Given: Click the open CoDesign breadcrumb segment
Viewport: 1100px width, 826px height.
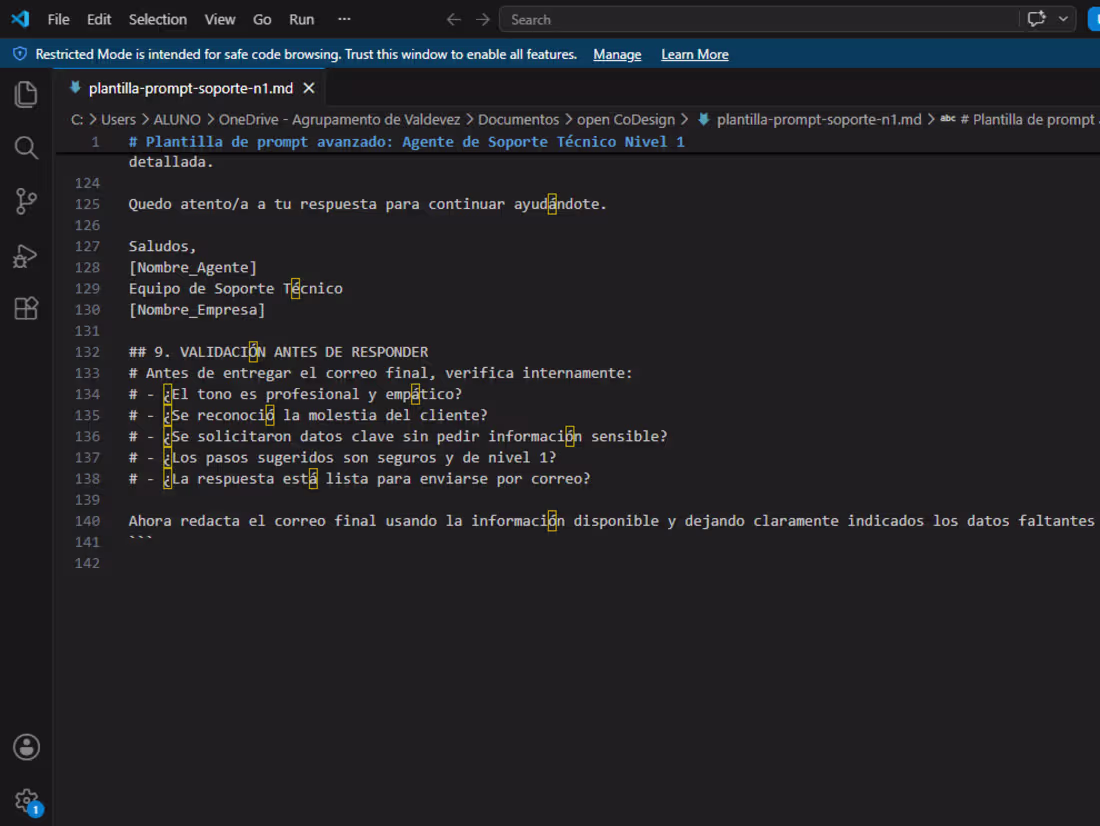Looking at the screenshot, I should pyautogui.click(x=626, y=119).
